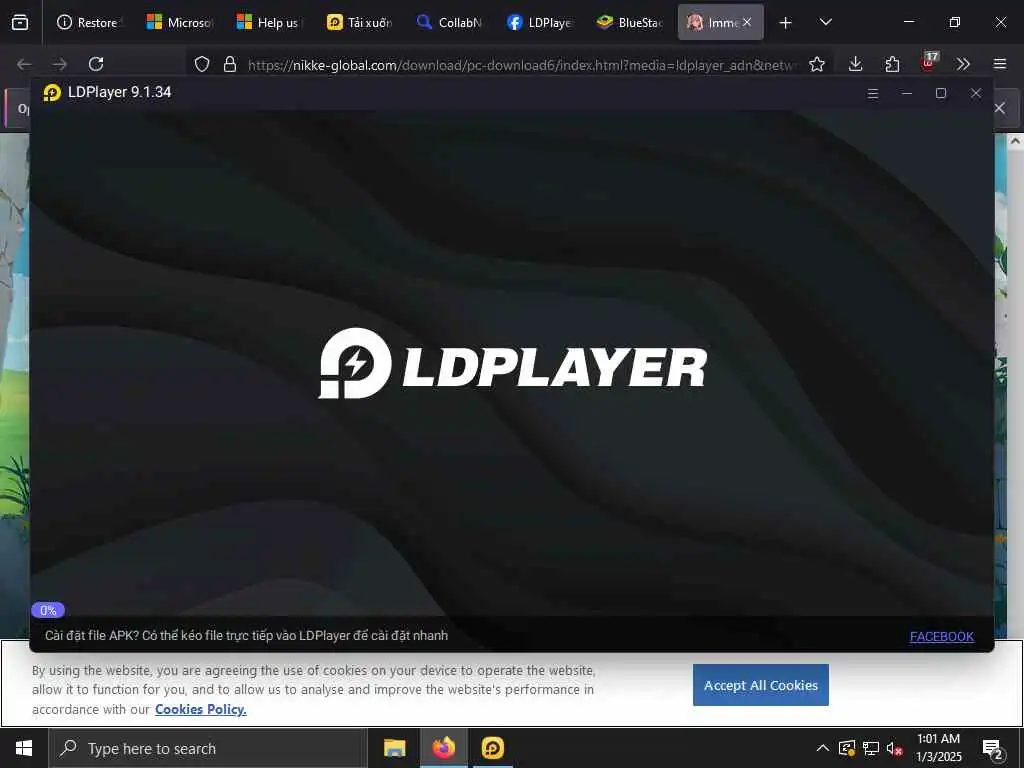Switch to the CollabN tab
The image size is (1024, 768).
[449, 22]
